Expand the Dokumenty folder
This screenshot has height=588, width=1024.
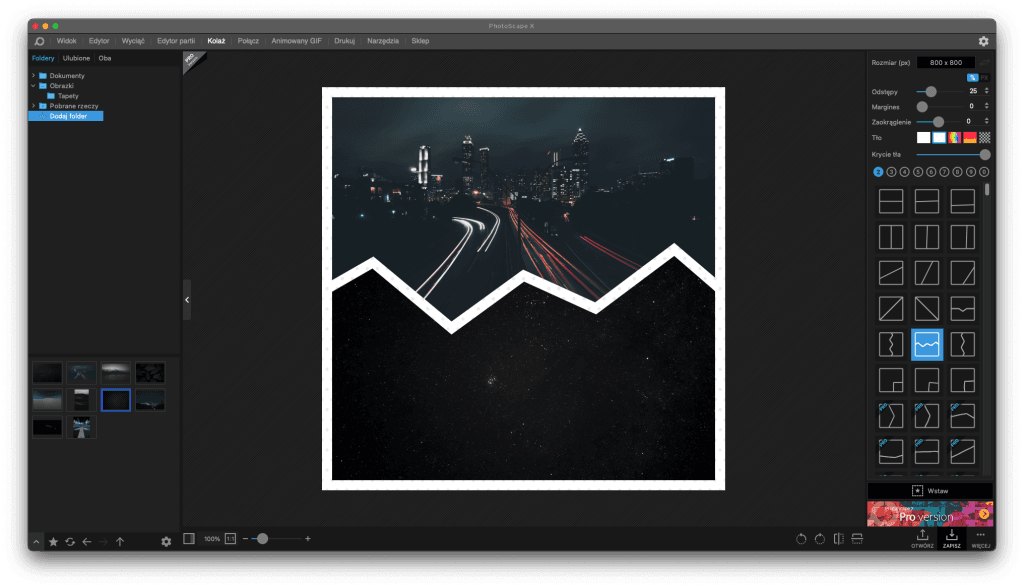click(x=33, y=76)
